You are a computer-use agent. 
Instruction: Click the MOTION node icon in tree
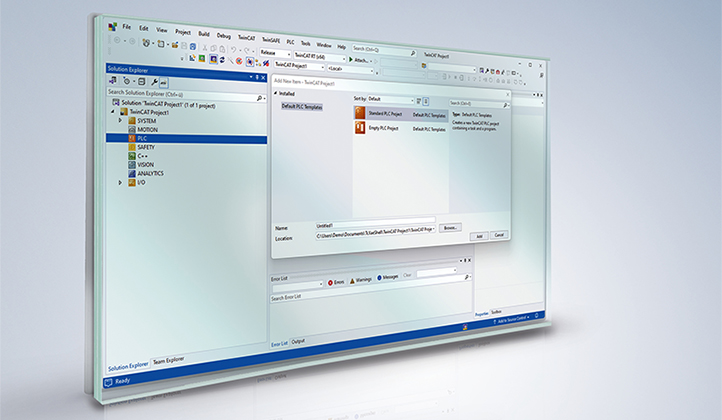(130, 130)
